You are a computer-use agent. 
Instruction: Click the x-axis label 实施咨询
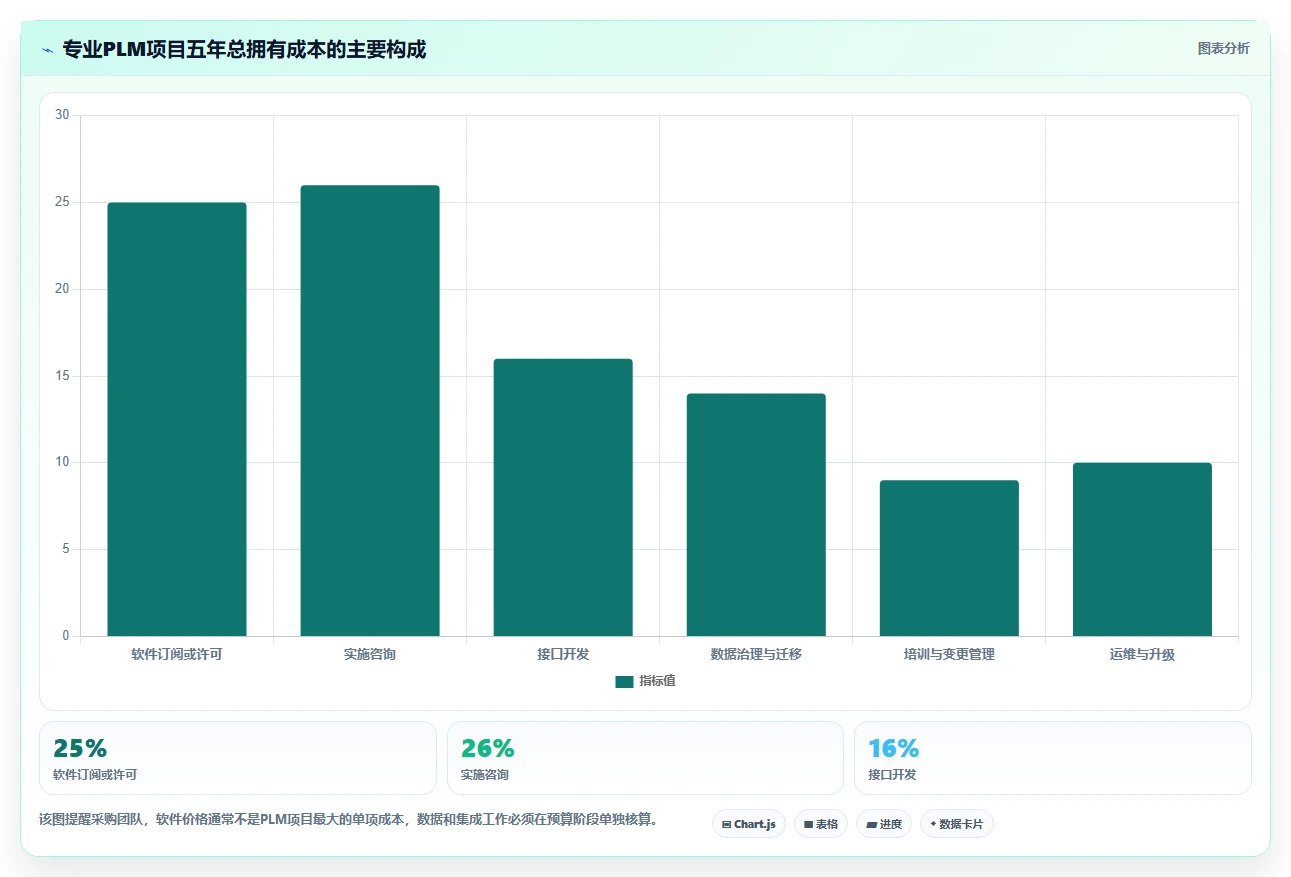tap(370, 655)
